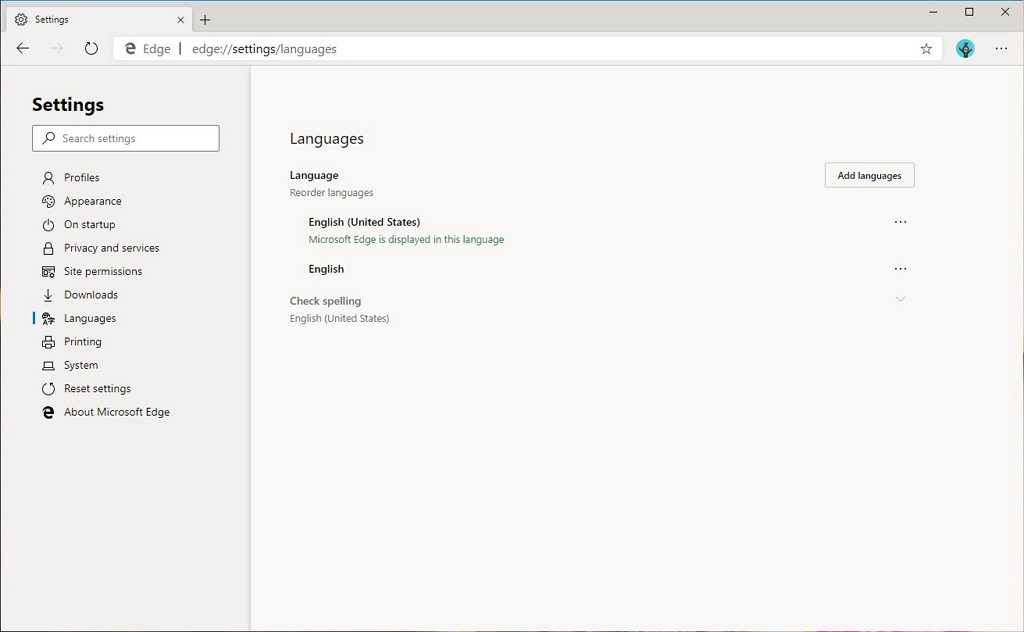The height and width of the screenshot is (632, 1024).
Task: Click the Languages icon in sidebar
Action: point(48,319)
